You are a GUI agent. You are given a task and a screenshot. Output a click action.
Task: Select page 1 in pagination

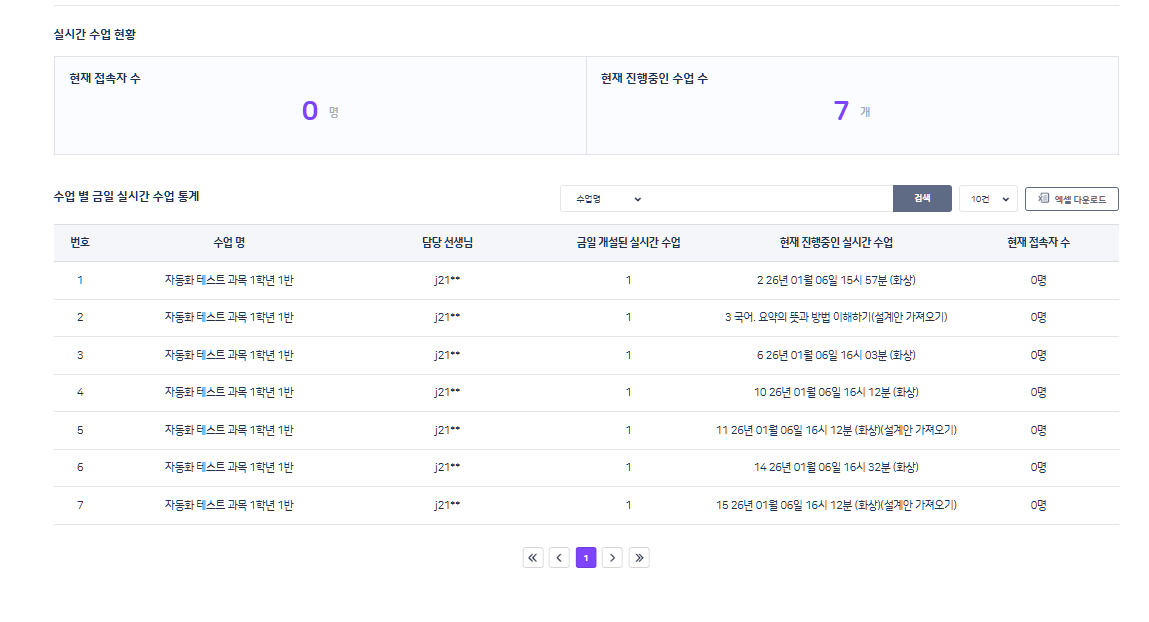pos(586,558)
